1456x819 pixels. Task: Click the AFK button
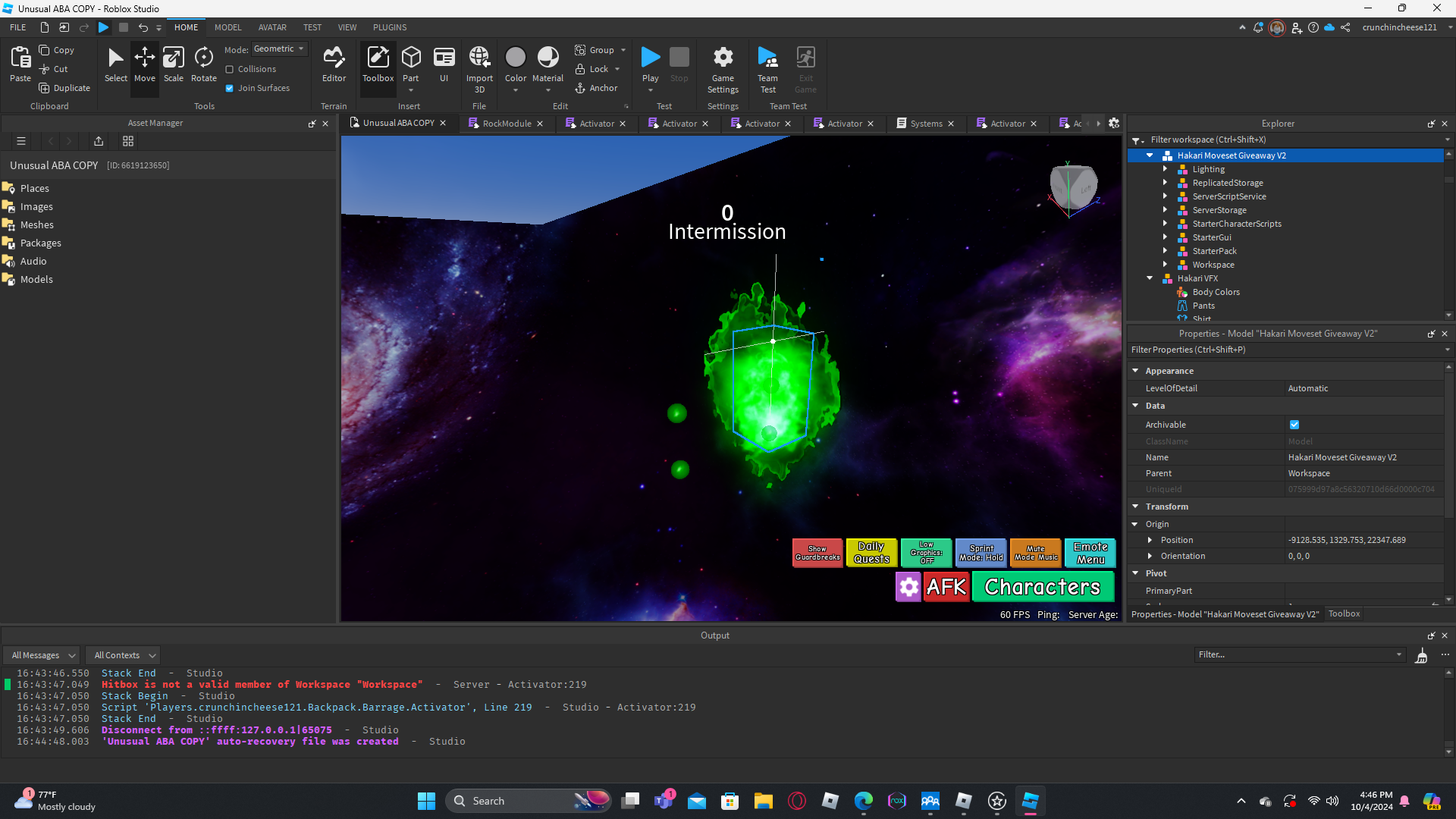[x=946, y=586]
